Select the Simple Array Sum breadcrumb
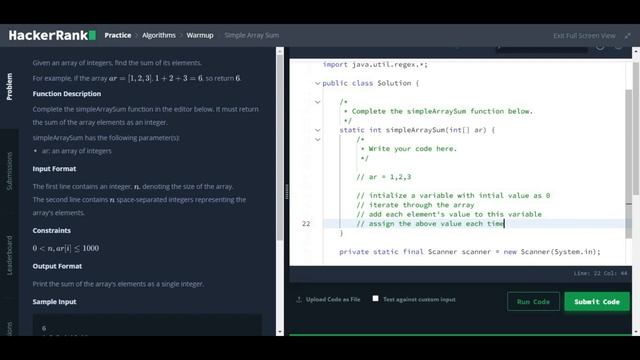Screen dimensions: 640x360 coord(252,36)
